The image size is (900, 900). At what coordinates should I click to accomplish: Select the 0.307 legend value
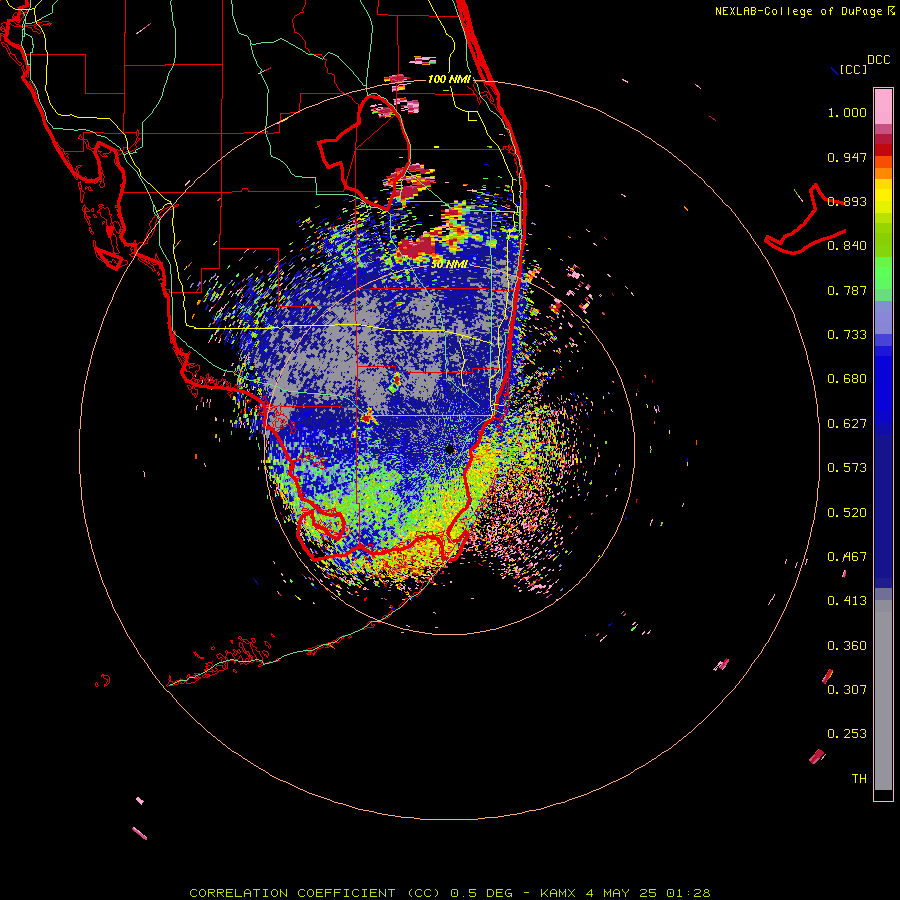847,689
